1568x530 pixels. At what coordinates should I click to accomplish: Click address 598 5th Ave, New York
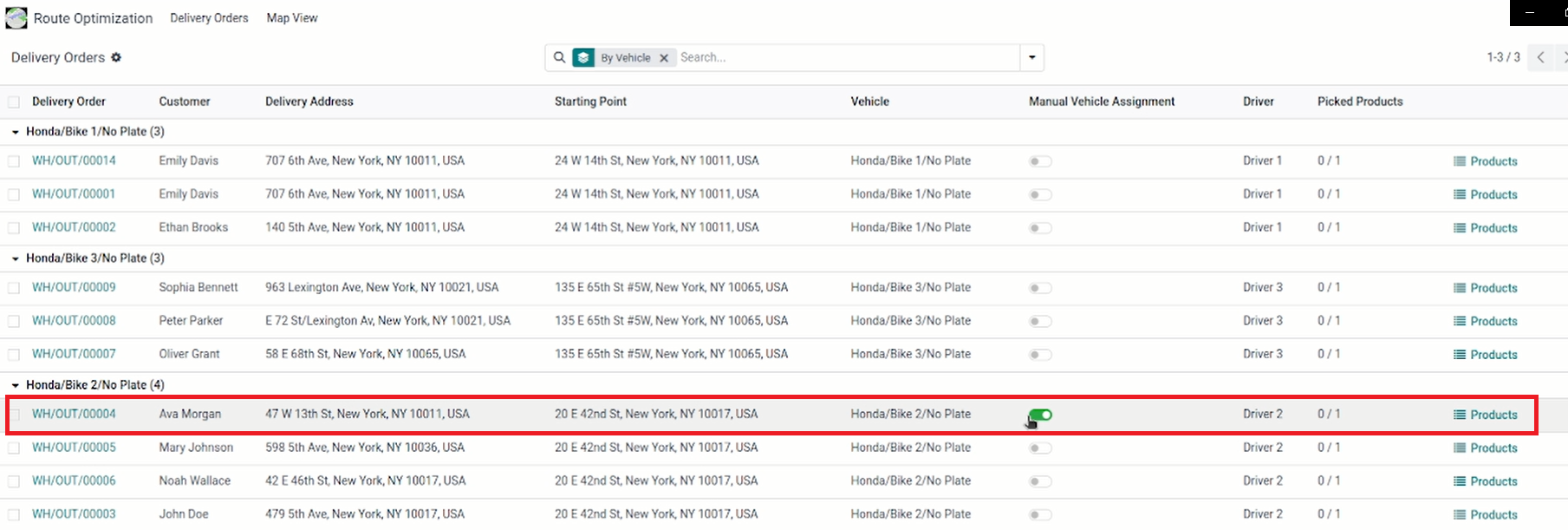pos(365,448)
